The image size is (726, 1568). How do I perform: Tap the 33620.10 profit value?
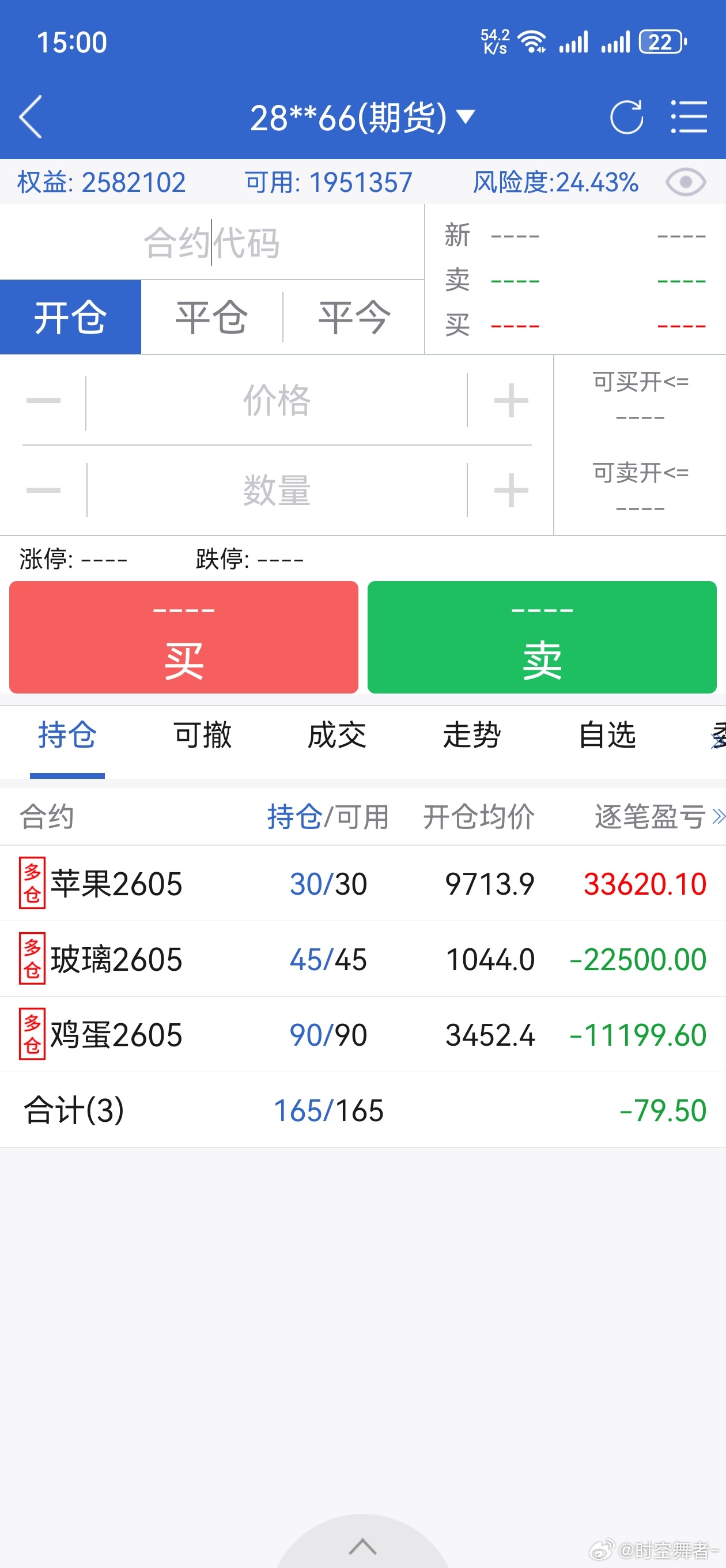(x=645, y=884)
